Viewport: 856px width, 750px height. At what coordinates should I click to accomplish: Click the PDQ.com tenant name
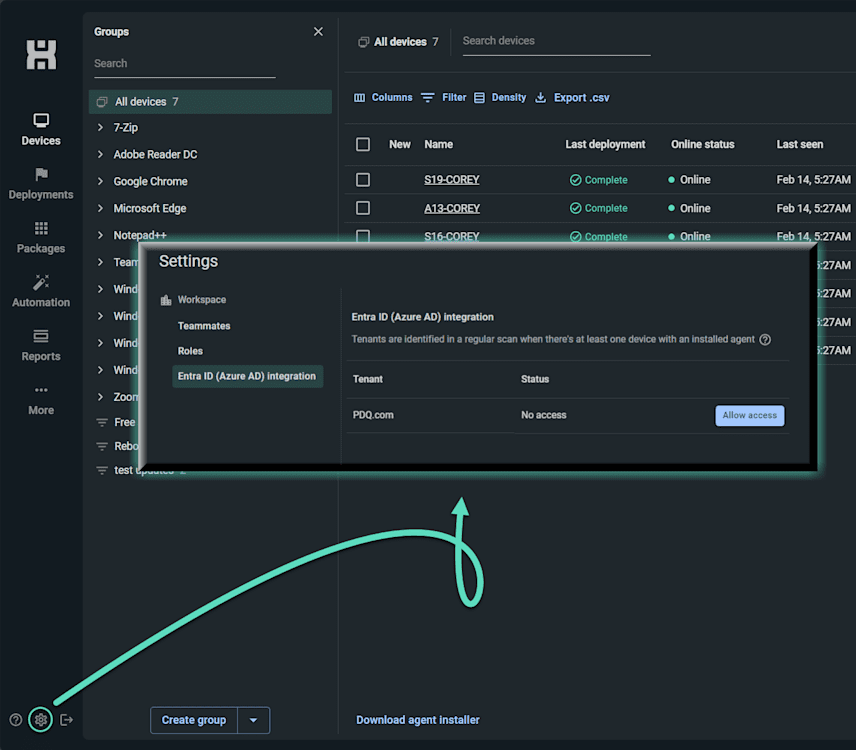pos(373,415)
